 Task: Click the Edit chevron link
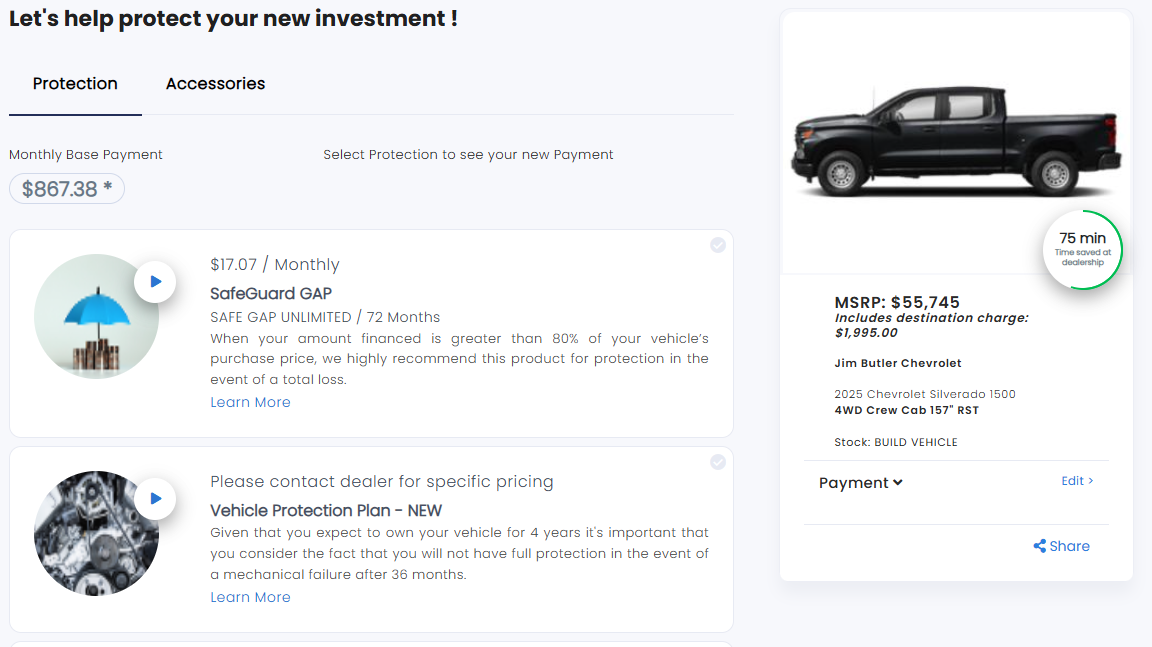[x=1077, y=481]
